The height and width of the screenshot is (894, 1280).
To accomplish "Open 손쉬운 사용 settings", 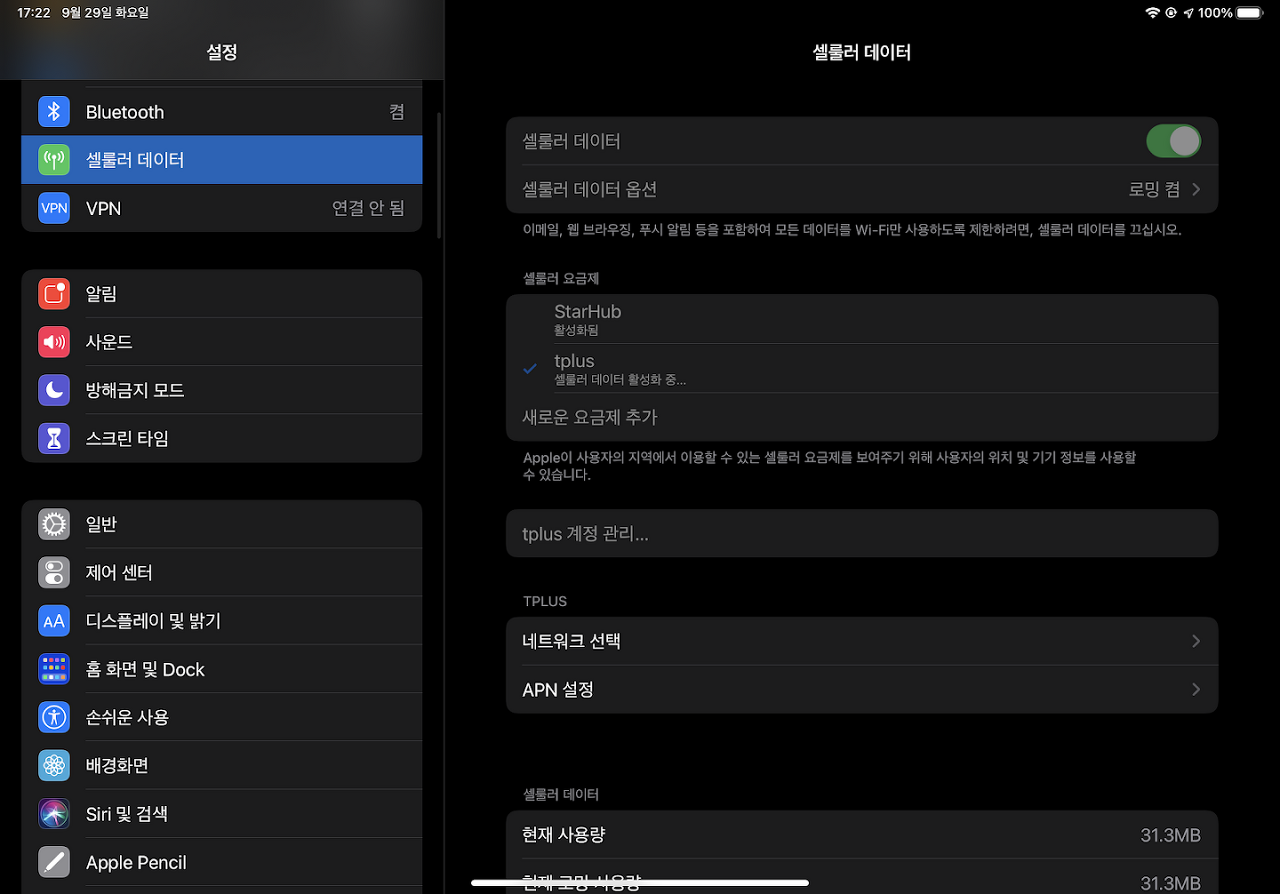I will 222,717.
